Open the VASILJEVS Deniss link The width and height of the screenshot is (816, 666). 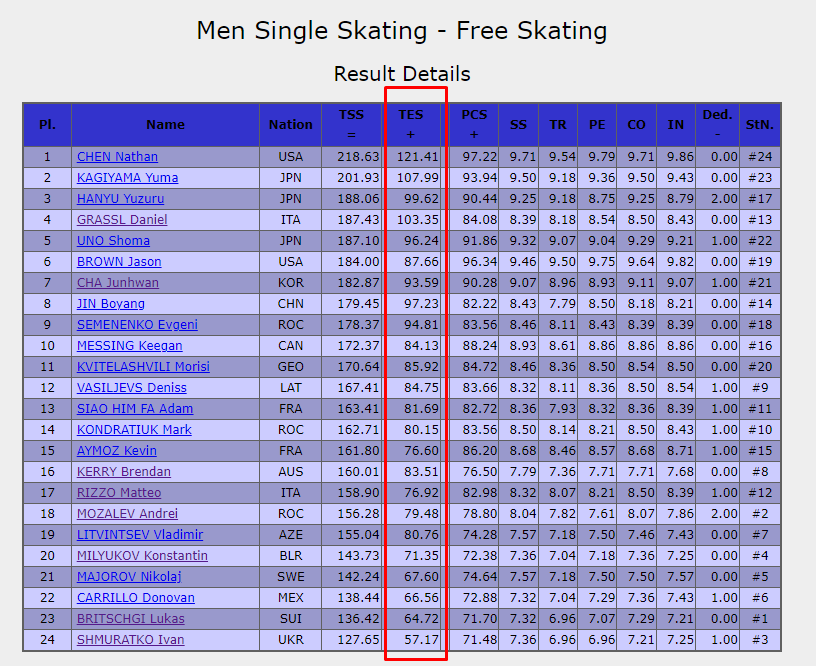click(132, 388)
